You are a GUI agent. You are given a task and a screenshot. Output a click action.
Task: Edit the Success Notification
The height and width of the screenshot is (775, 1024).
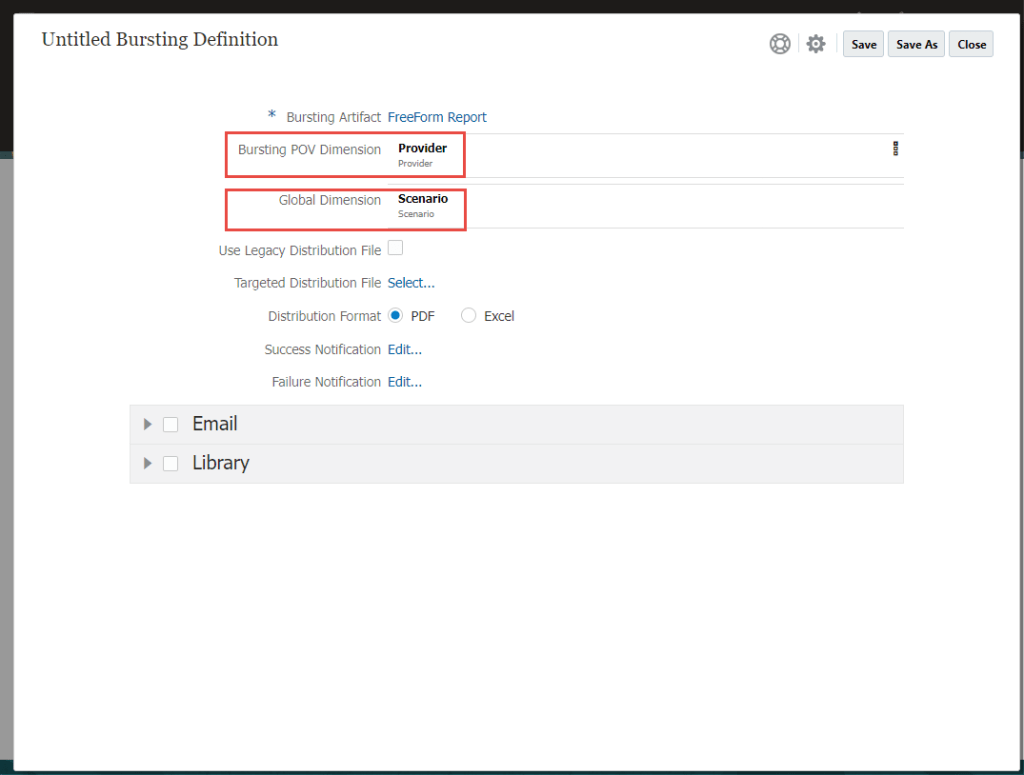405,349
